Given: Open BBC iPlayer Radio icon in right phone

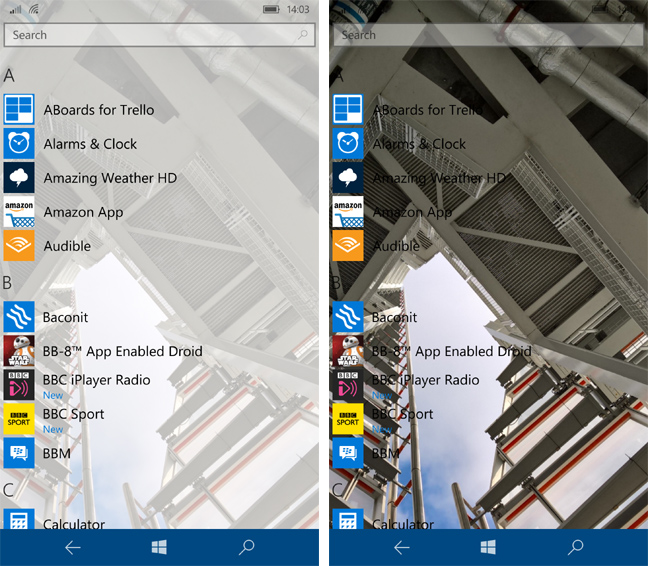Looking at the screenshot, I should click(348, 385).
